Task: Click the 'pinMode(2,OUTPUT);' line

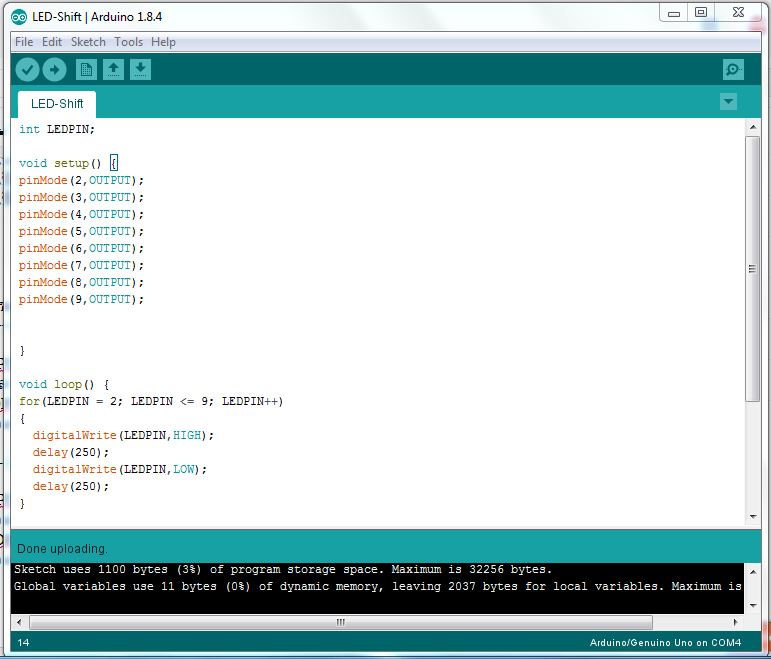Action: tap(81, 180)
